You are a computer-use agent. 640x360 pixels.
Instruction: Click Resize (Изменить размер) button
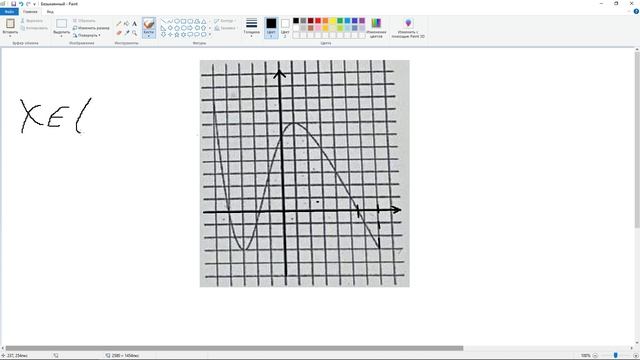91,28
